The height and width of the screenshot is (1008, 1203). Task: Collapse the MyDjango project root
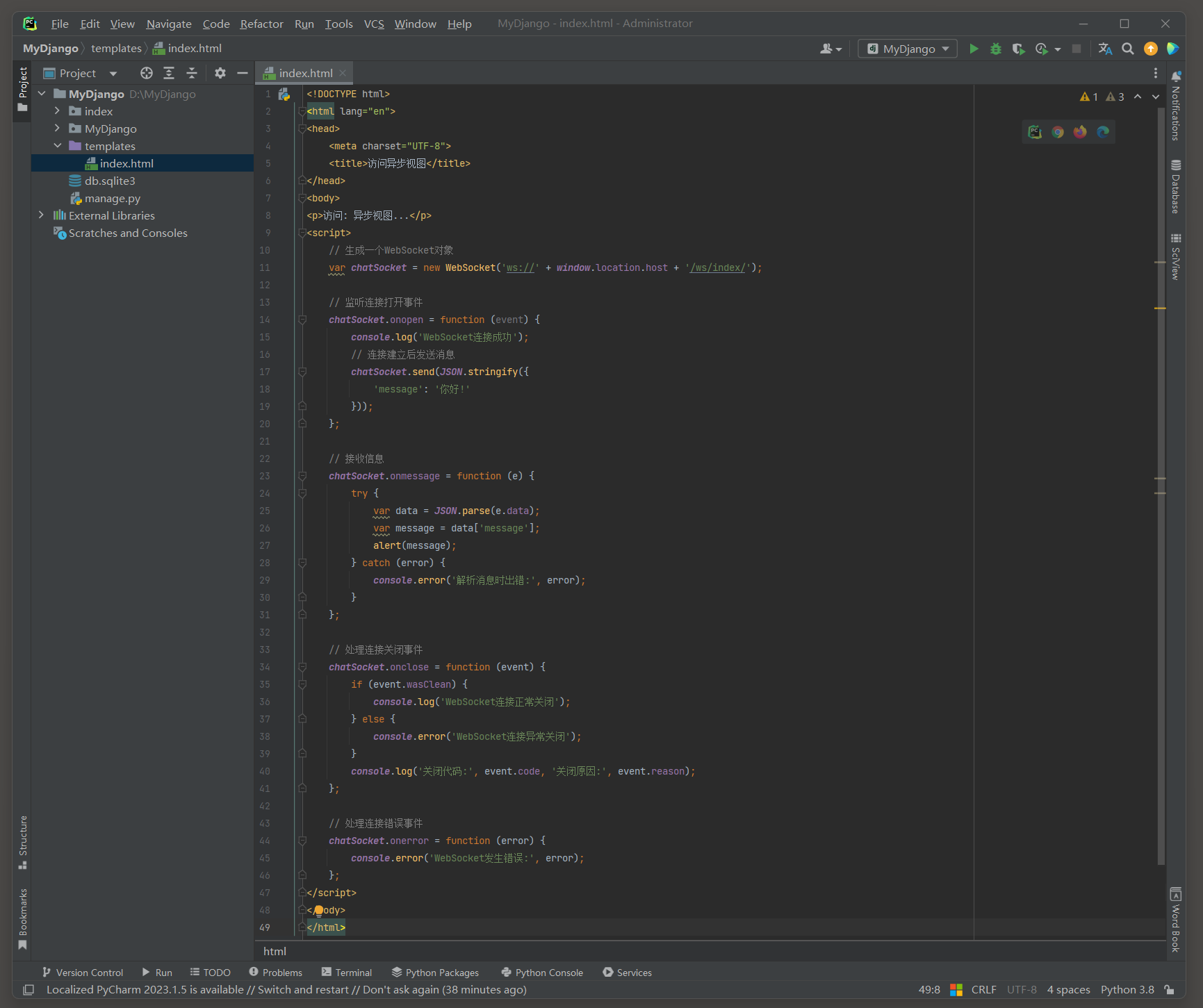(42, 94)
